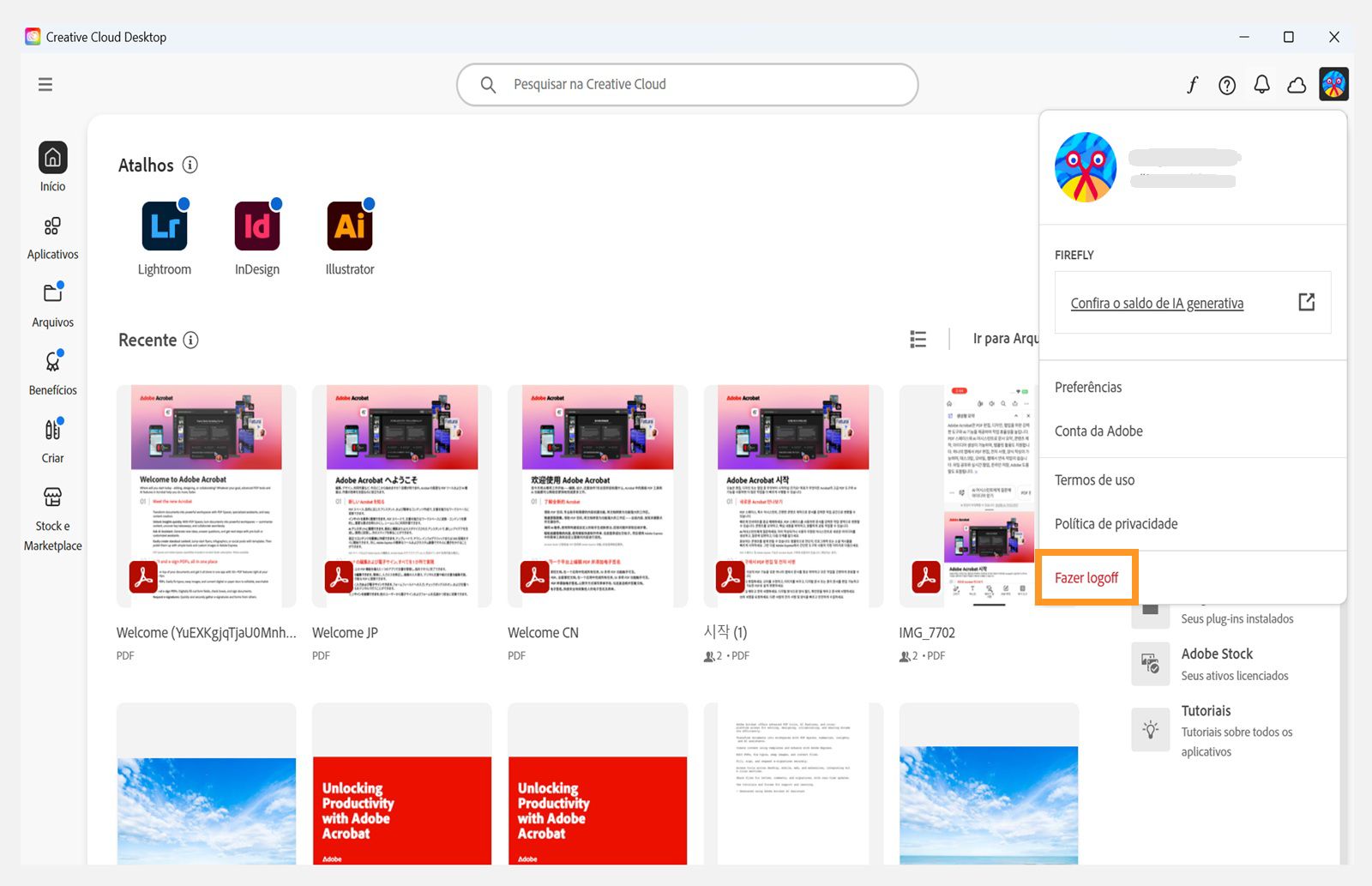The height and width of the screenshot is (886, 1372).
Task: Open Welcome (YuEXKgjqTjaU0Mnh... PDF thumbnail
Action: coord(207,496)
